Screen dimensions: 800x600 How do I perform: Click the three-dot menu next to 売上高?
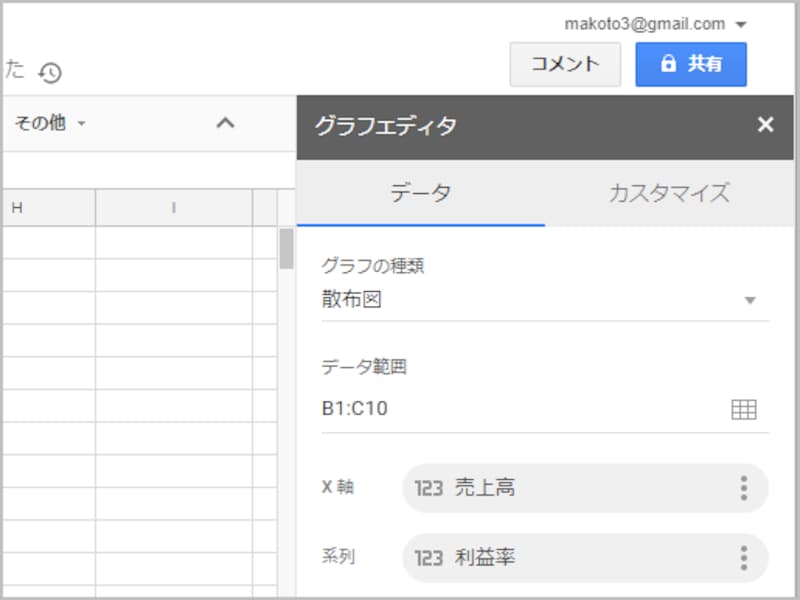pos(742,489)
